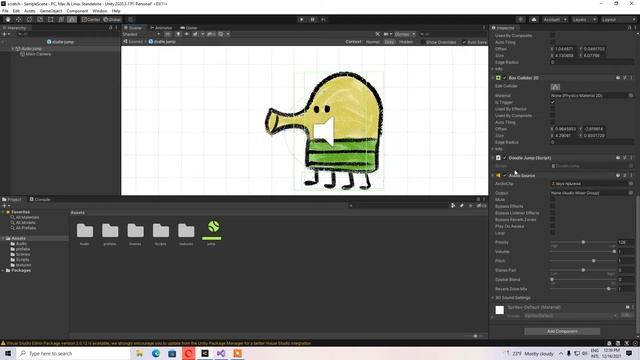Open the Box Collider 2D Material object picker
The height and width of the screenshot is (360, 640).
[631, 96]
